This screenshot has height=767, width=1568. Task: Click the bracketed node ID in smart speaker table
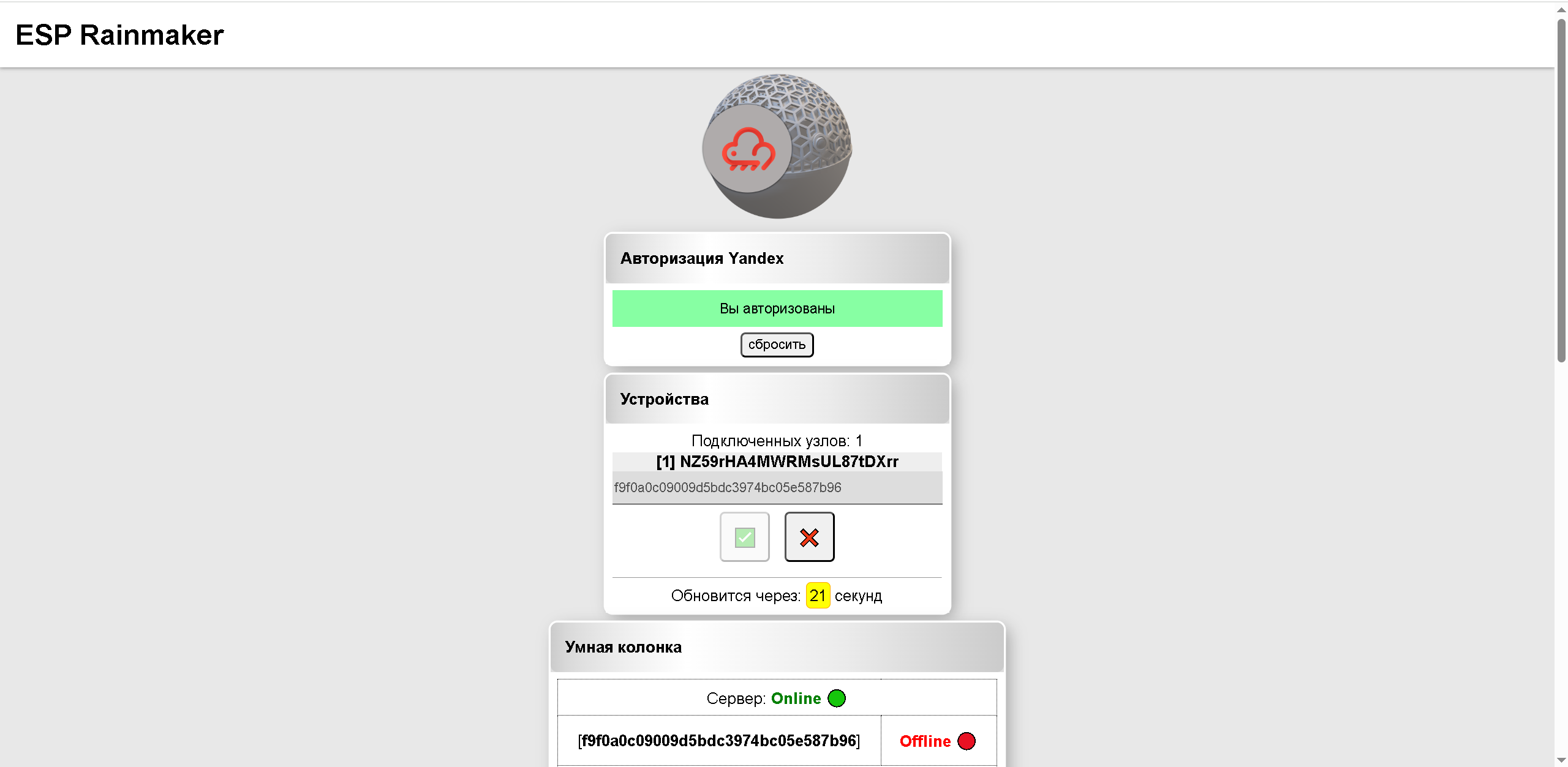tap(718, 741)
